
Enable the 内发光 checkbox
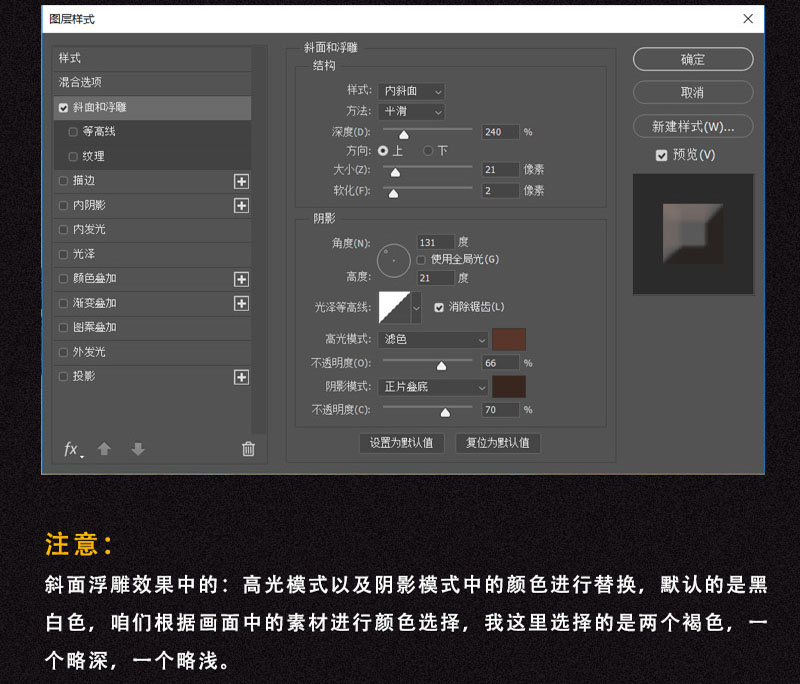pos(63,230)
